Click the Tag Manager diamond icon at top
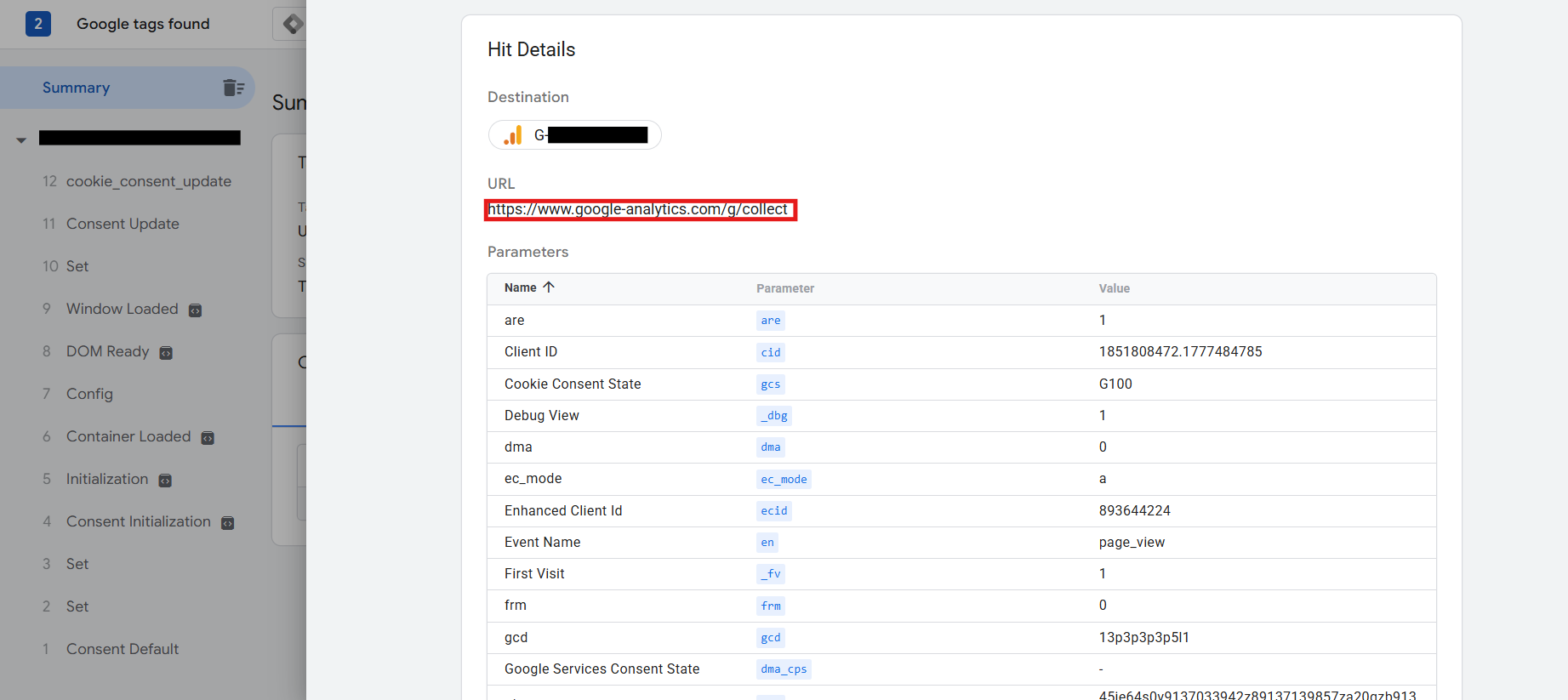Image resolution: width=1568 pixels, height=700 pixels. point(292,24)
